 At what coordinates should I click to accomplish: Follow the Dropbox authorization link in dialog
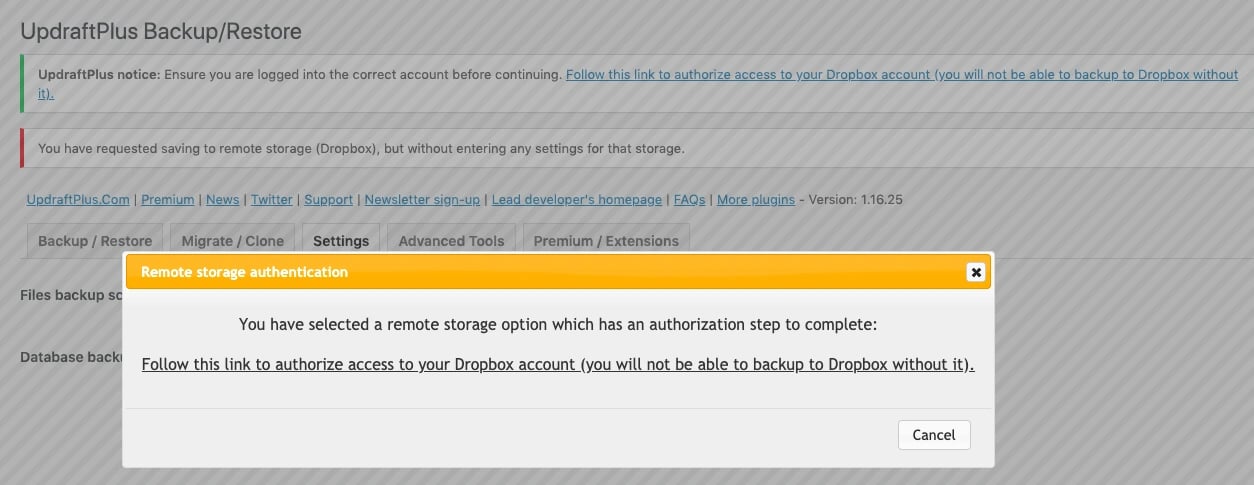point(558,364)
